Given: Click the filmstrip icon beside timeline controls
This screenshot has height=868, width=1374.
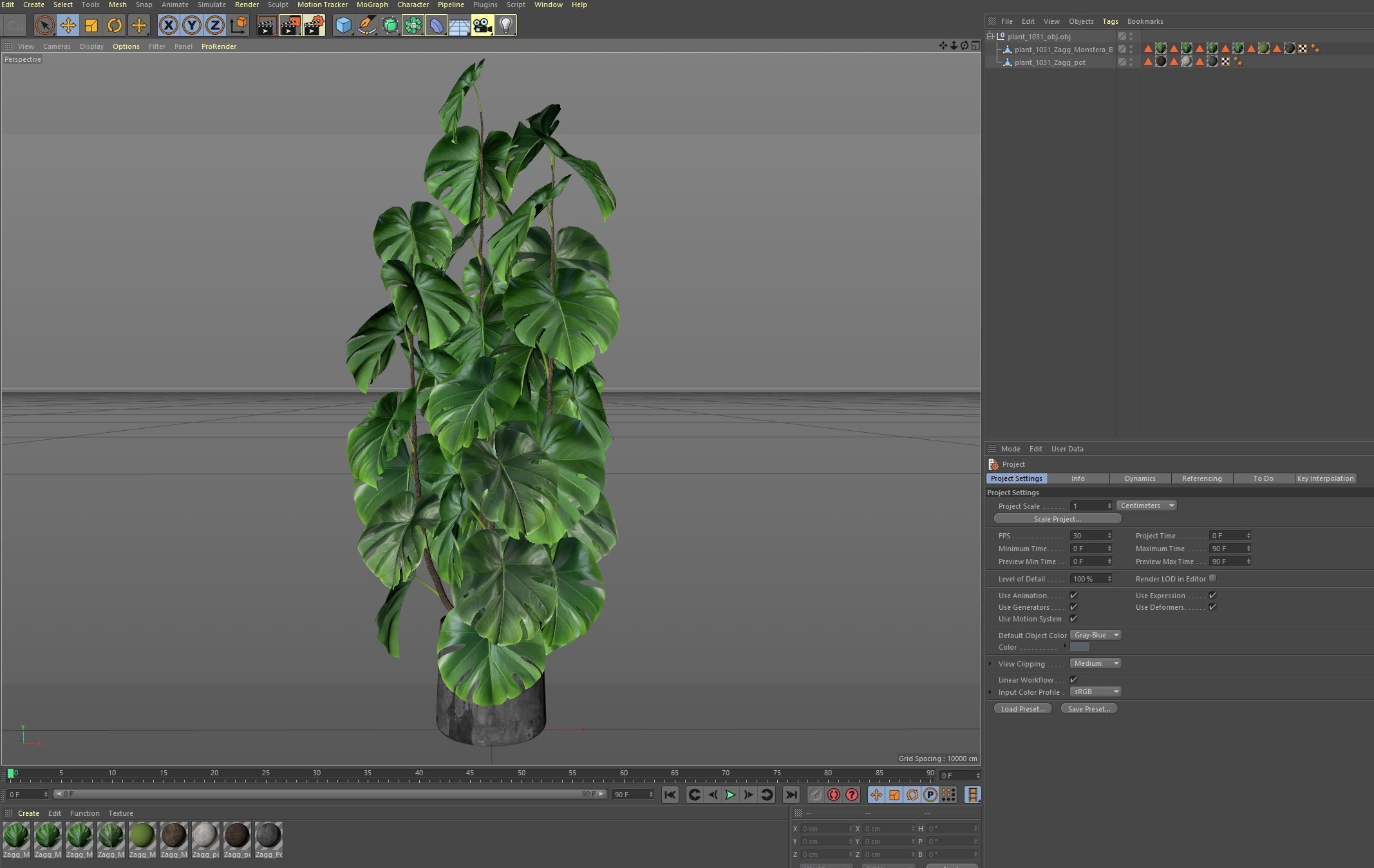Looking at the screenshot, I should click(x=972, y=795).
